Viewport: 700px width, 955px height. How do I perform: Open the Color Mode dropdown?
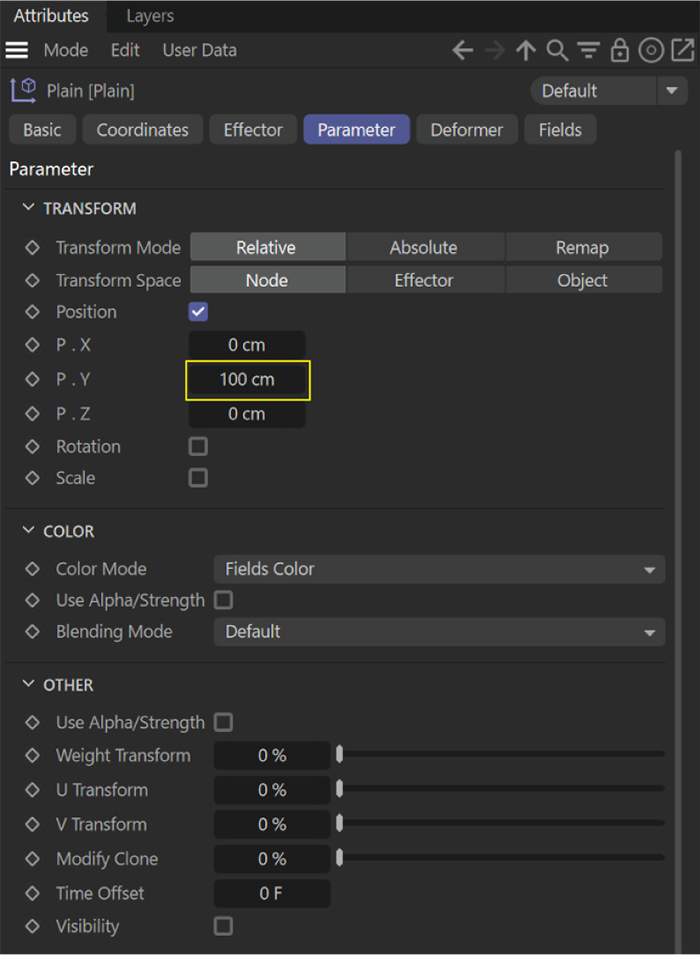(439, 569)
